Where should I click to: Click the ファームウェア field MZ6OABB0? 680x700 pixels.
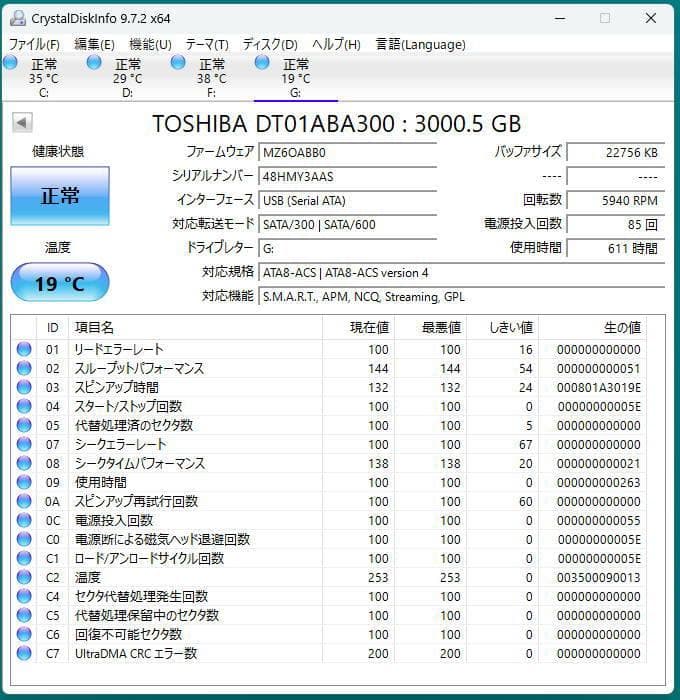(348, 153)
